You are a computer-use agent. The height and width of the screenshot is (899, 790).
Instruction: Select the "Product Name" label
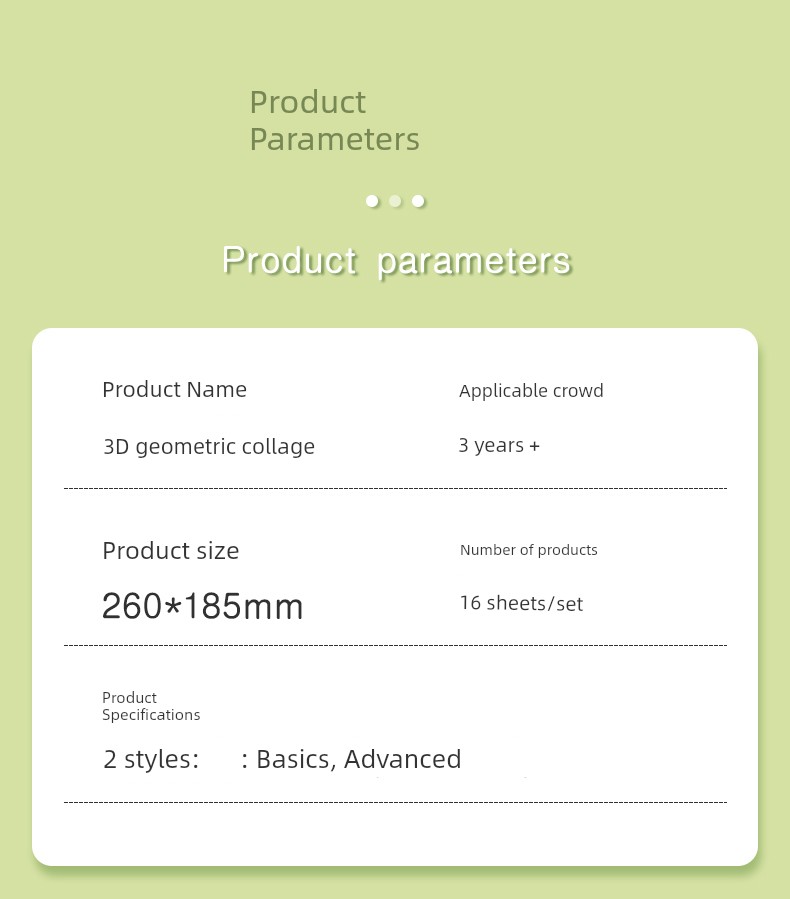pyautogui.click(x=174, y=389)
